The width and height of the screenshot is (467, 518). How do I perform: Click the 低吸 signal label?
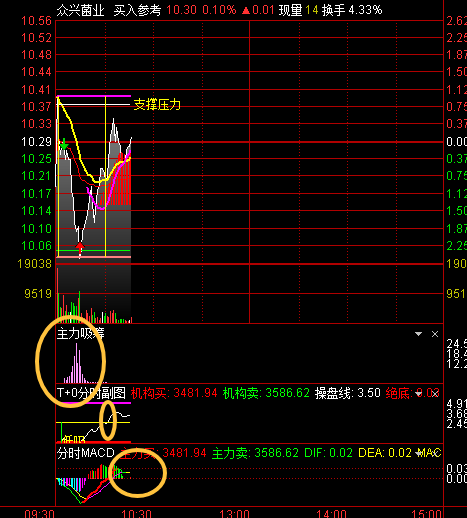[73, 439]
